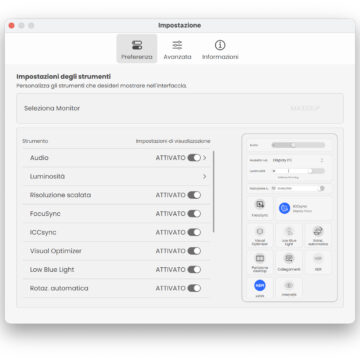Open the Avanzata tab
360x360 pixels.
point(177,49)
